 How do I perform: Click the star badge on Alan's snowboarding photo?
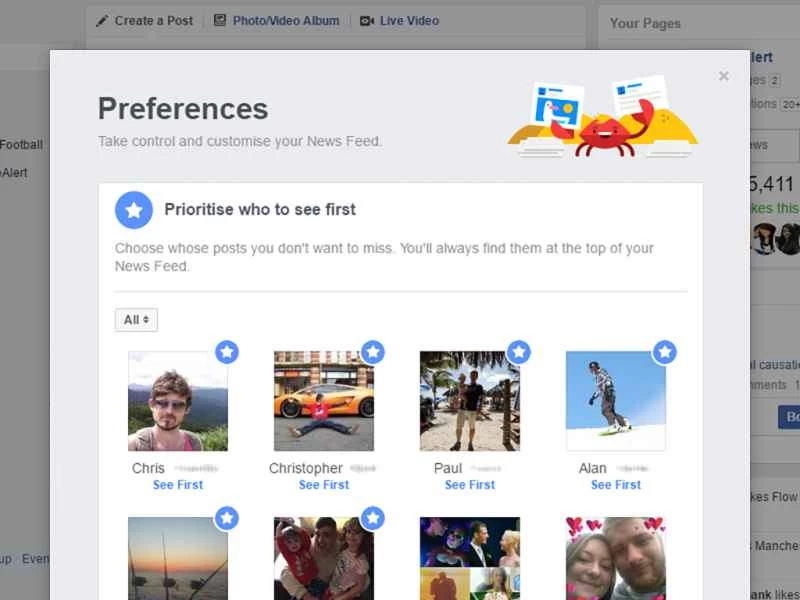pyautogui.click(x=665, y=352)
